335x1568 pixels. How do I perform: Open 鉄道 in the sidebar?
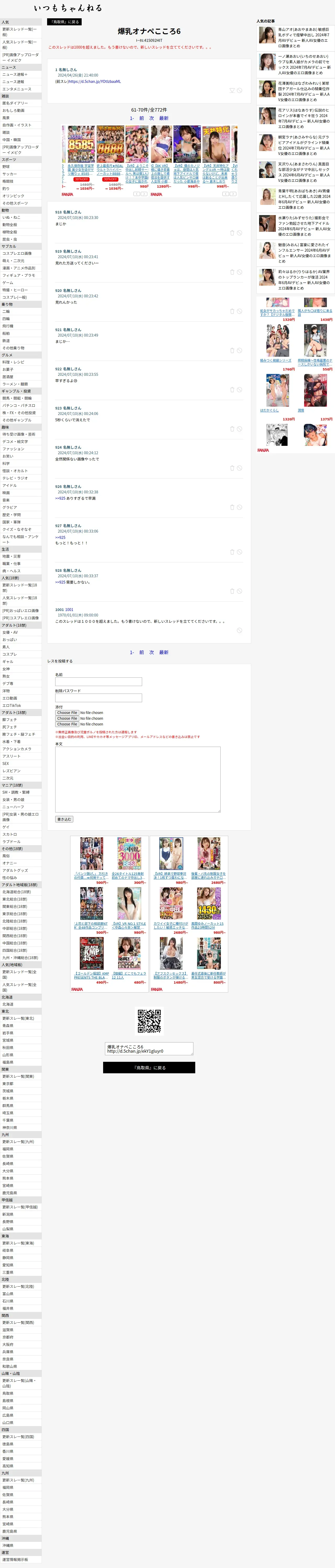pos(21,341)
